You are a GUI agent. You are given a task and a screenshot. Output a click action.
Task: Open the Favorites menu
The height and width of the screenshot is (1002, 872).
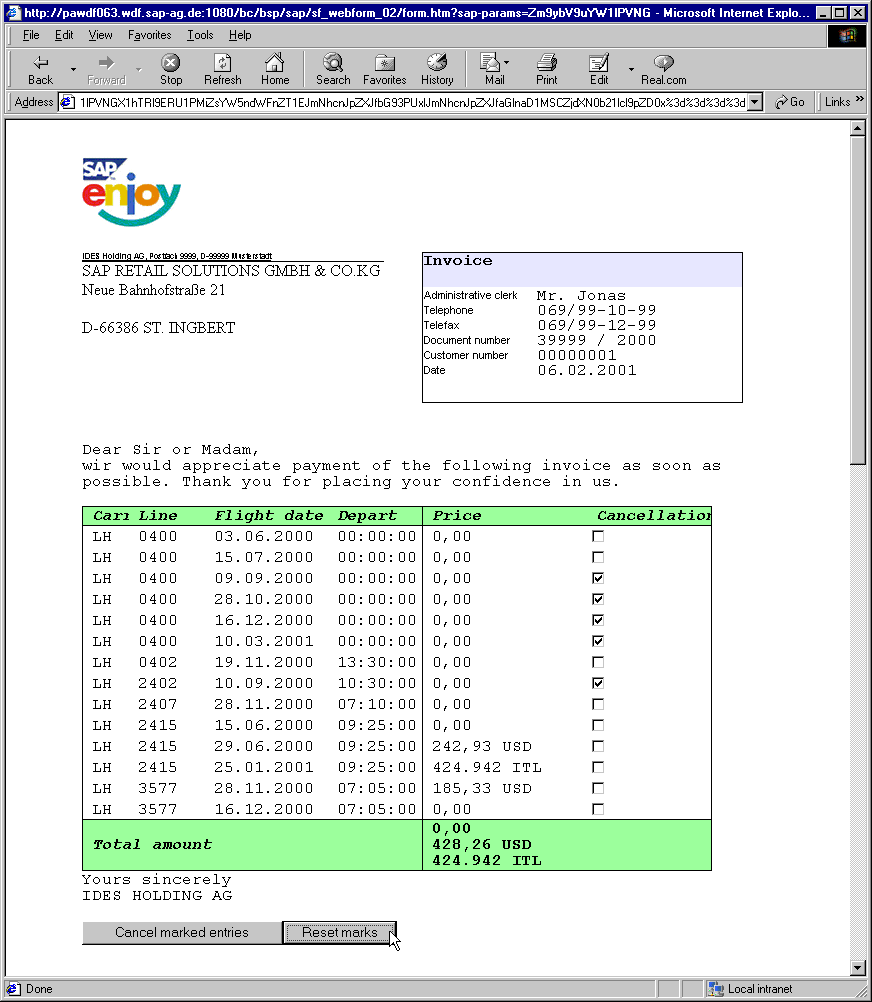pos(149,35)
